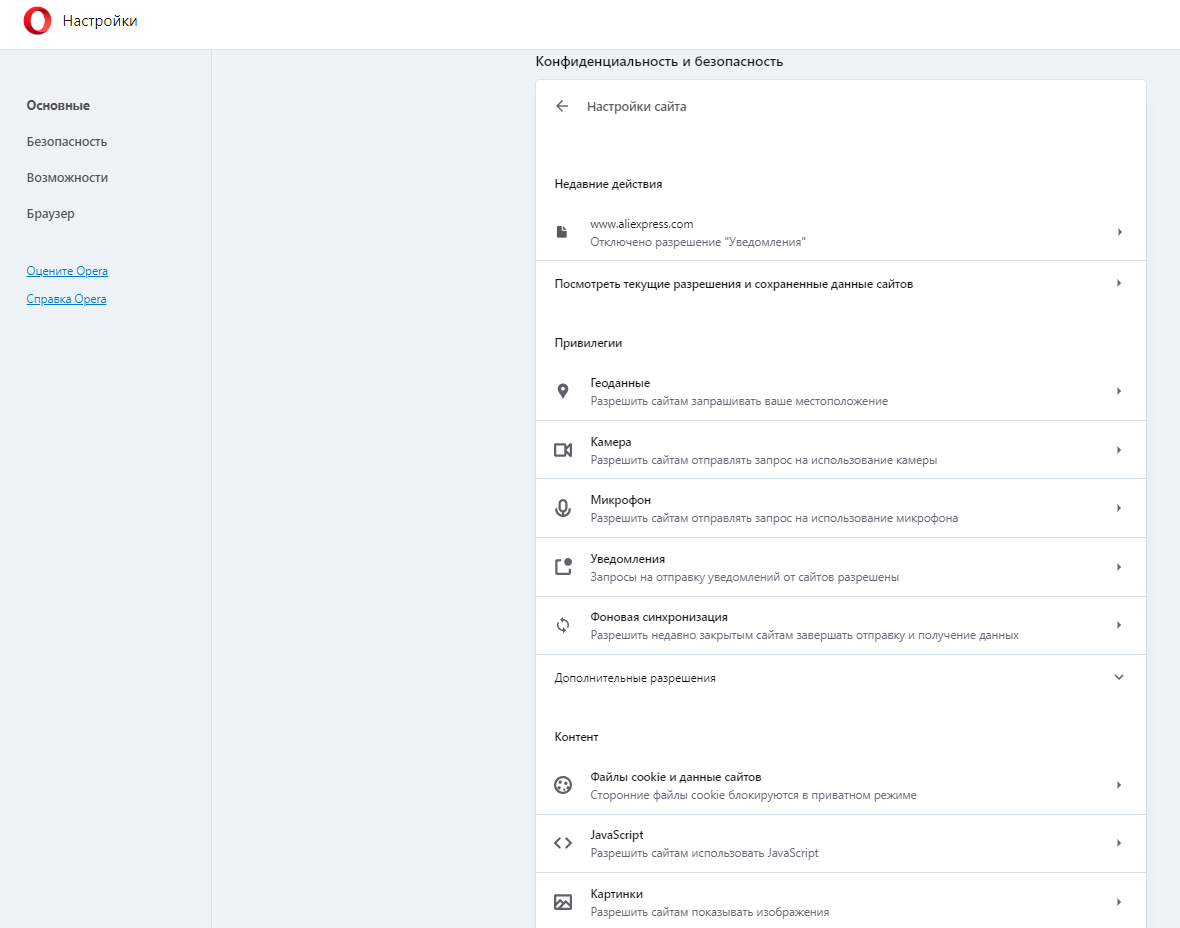
Task: Open arrow for Посмотреть текущие разрешения row
Action: coord(1120,283)
